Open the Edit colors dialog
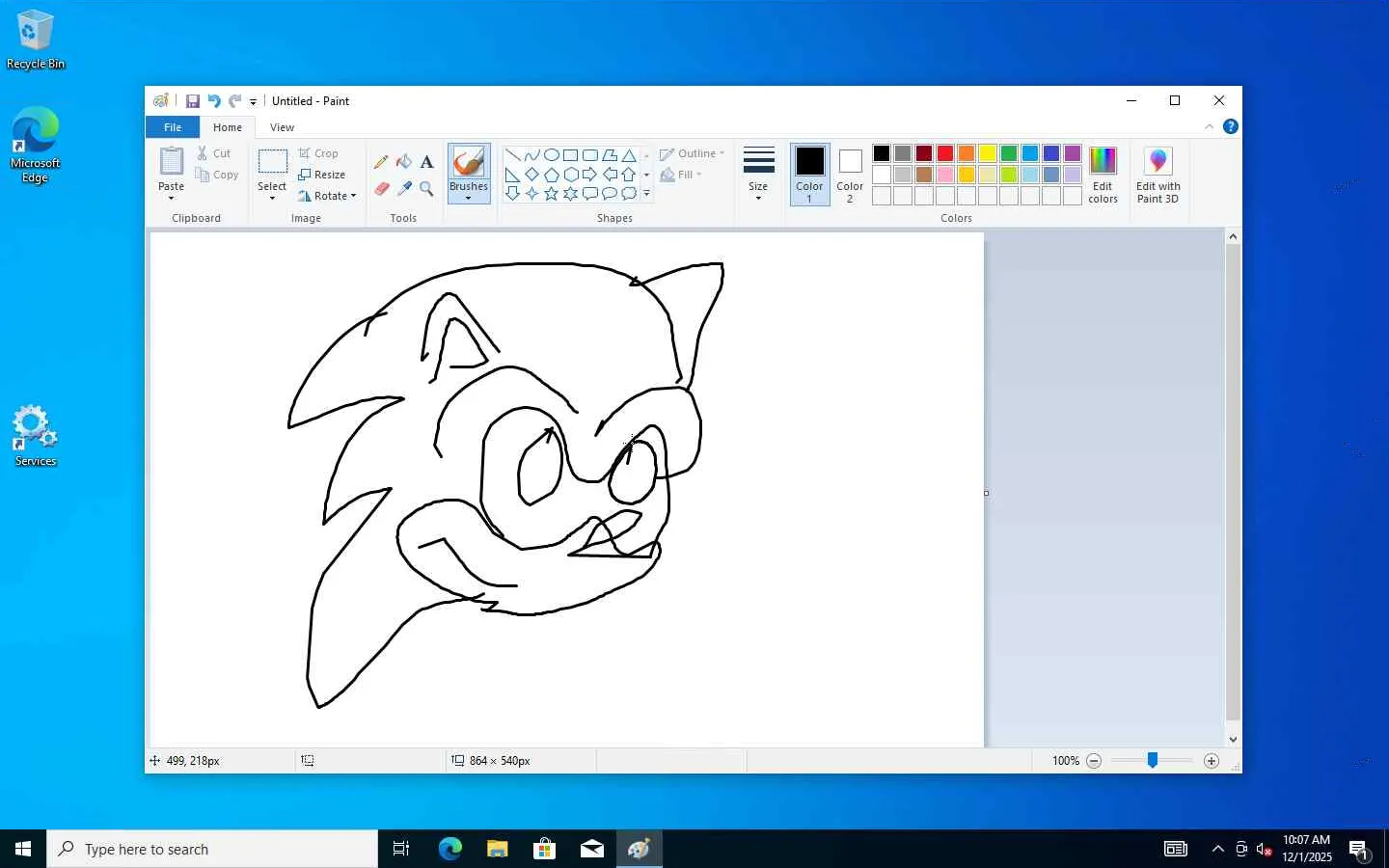 point(1103,175)
